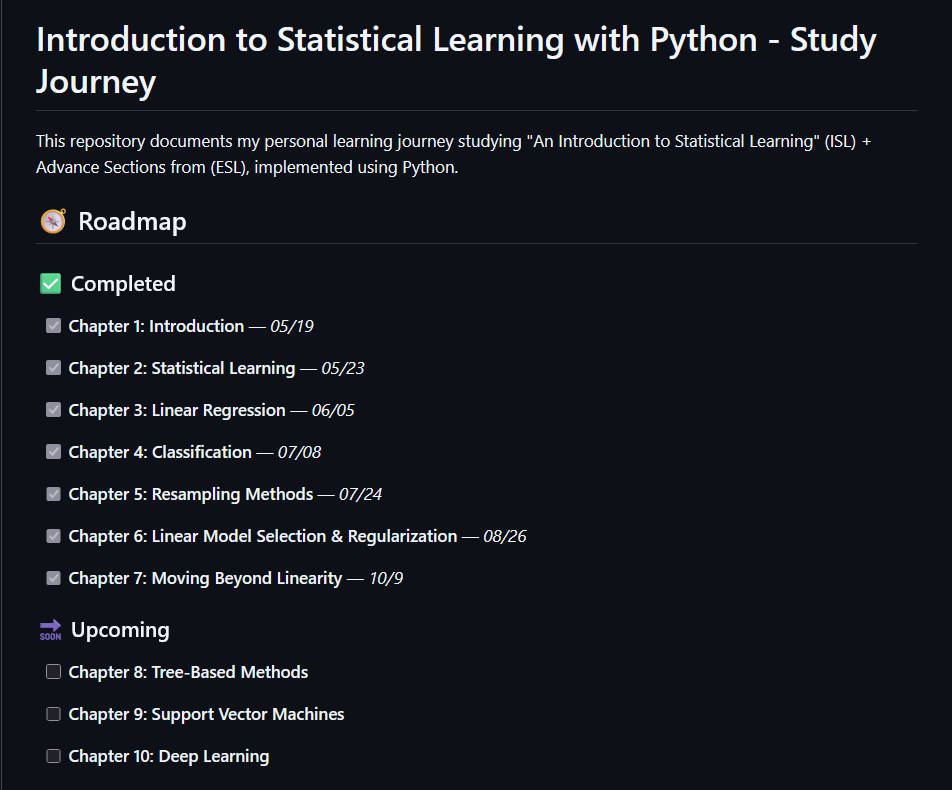Click the text 'Chapter 2: Statistical Learning'
This screenshot has height=790, width=952.
tap(182, 368)
